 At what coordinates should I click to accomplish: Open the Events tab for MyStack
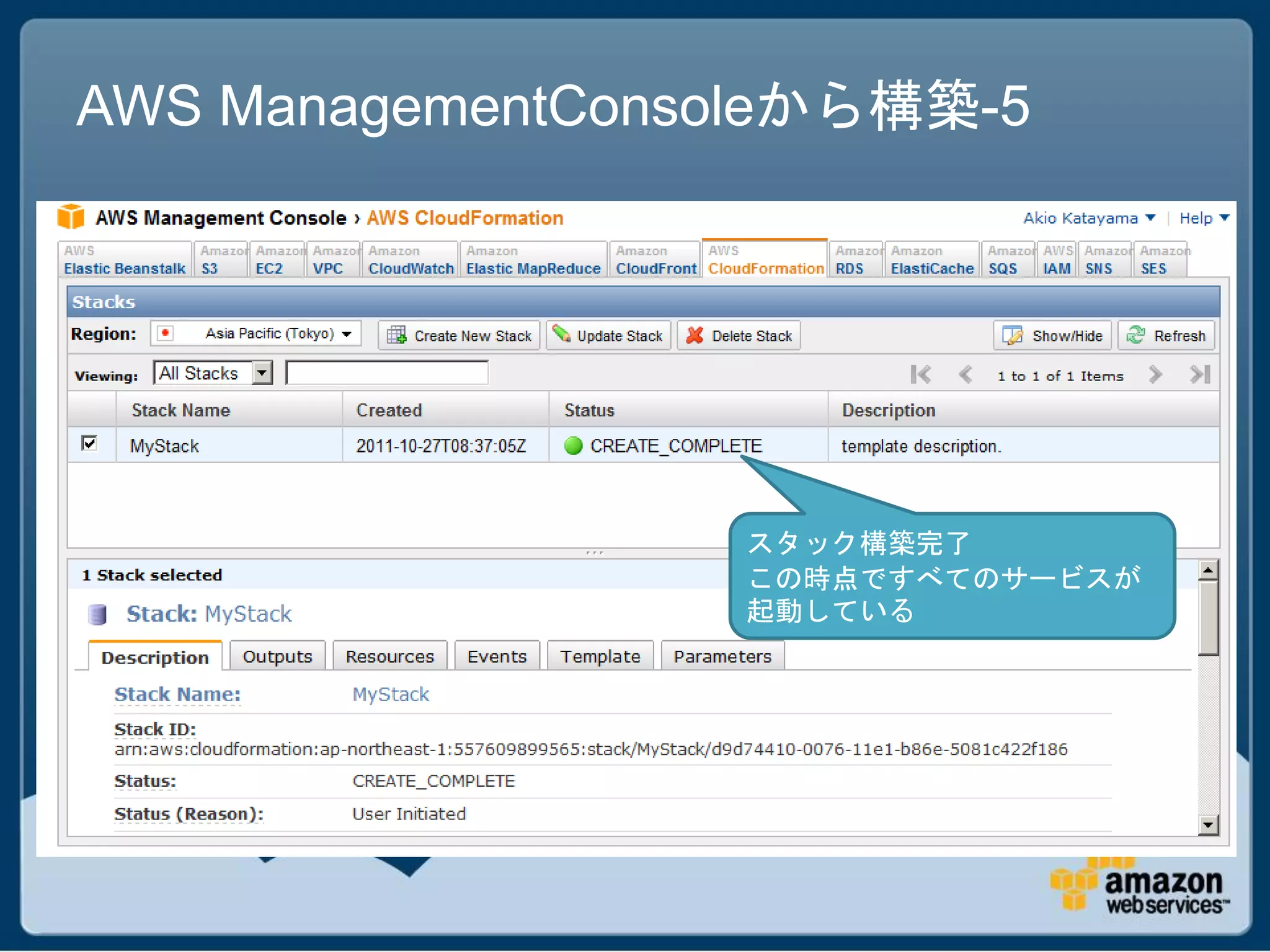pos(497,656)
